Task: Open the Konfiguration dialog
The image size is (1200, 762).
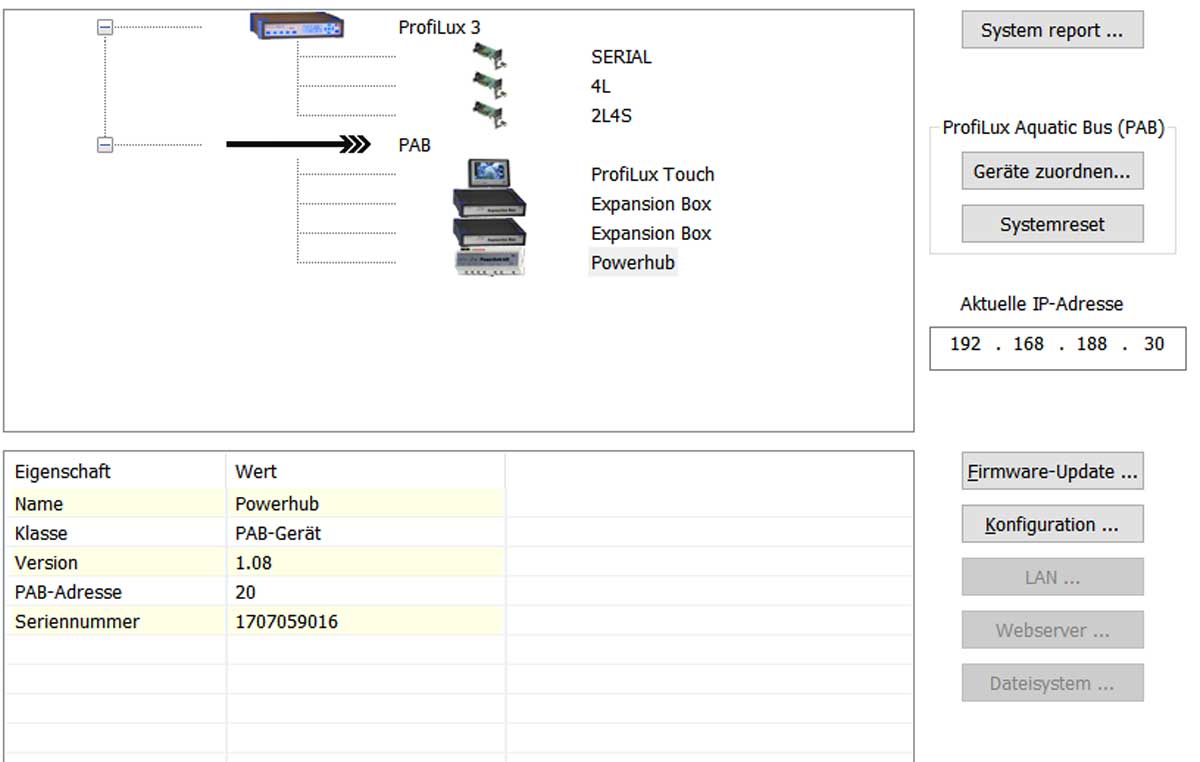Action: coord(1052,525)
